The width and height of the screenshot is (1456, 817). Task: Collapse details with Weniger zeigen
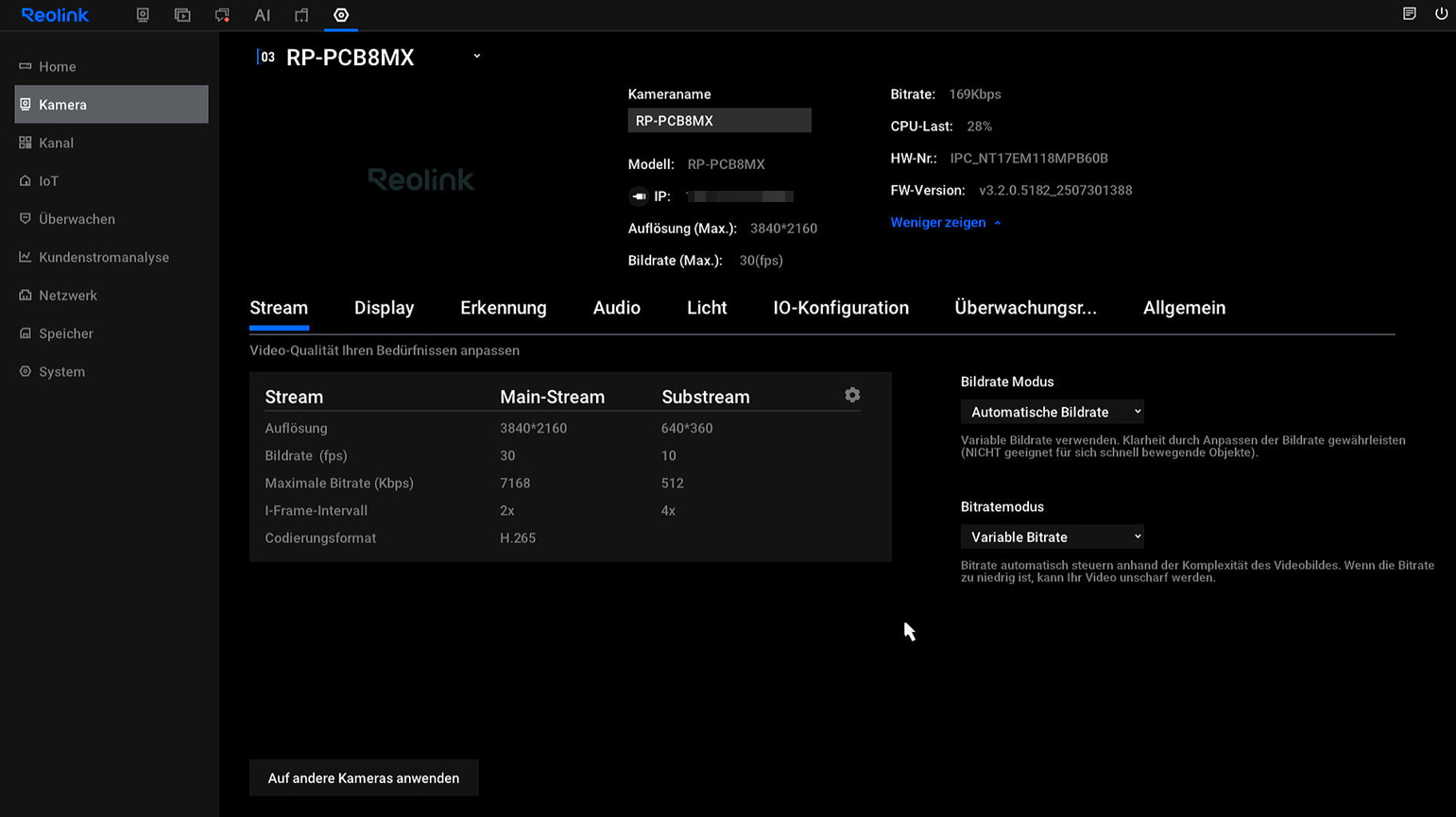tap(945, 222)
